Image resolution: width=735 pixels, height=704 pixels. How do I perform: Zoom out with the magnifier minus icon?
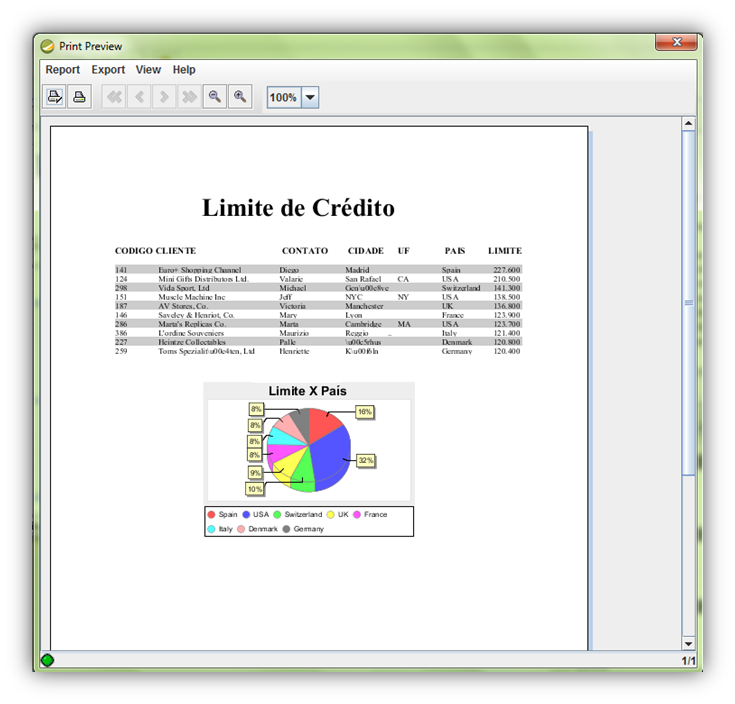click(x=214, y=97)
